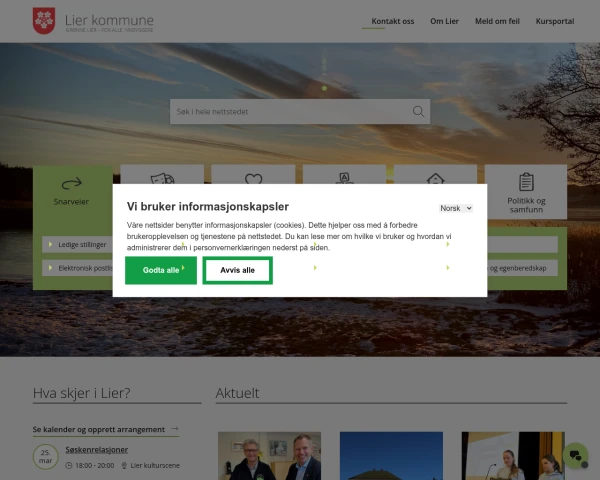Open the chat bubble widget
The height and width of the screenshot is (480, 600).
coord(575,456)
